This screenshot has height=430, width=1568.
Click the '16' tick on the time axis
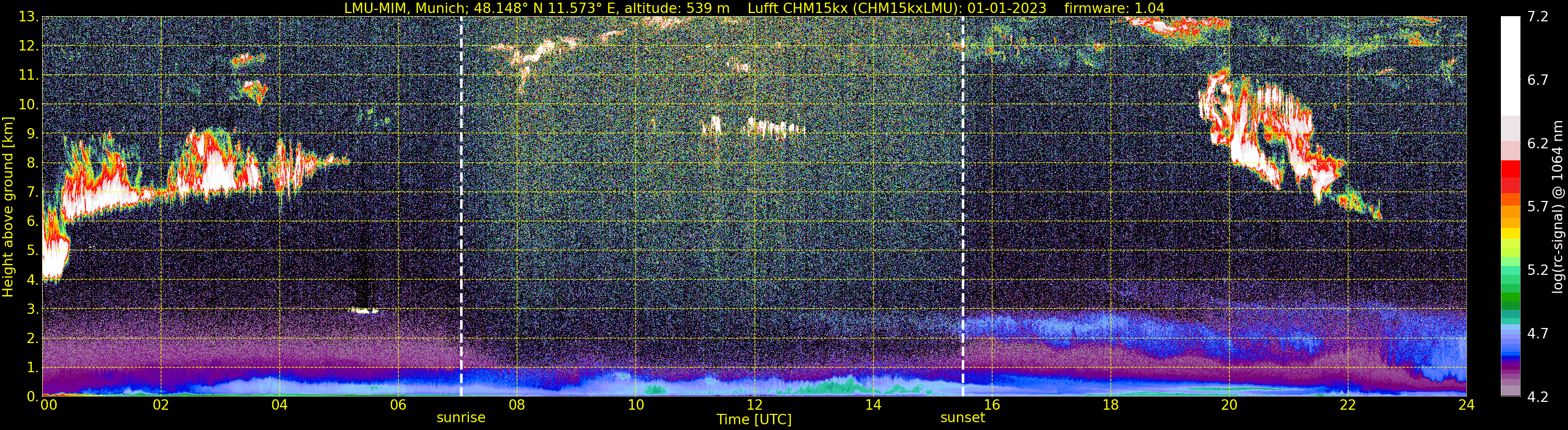[991, 405]
